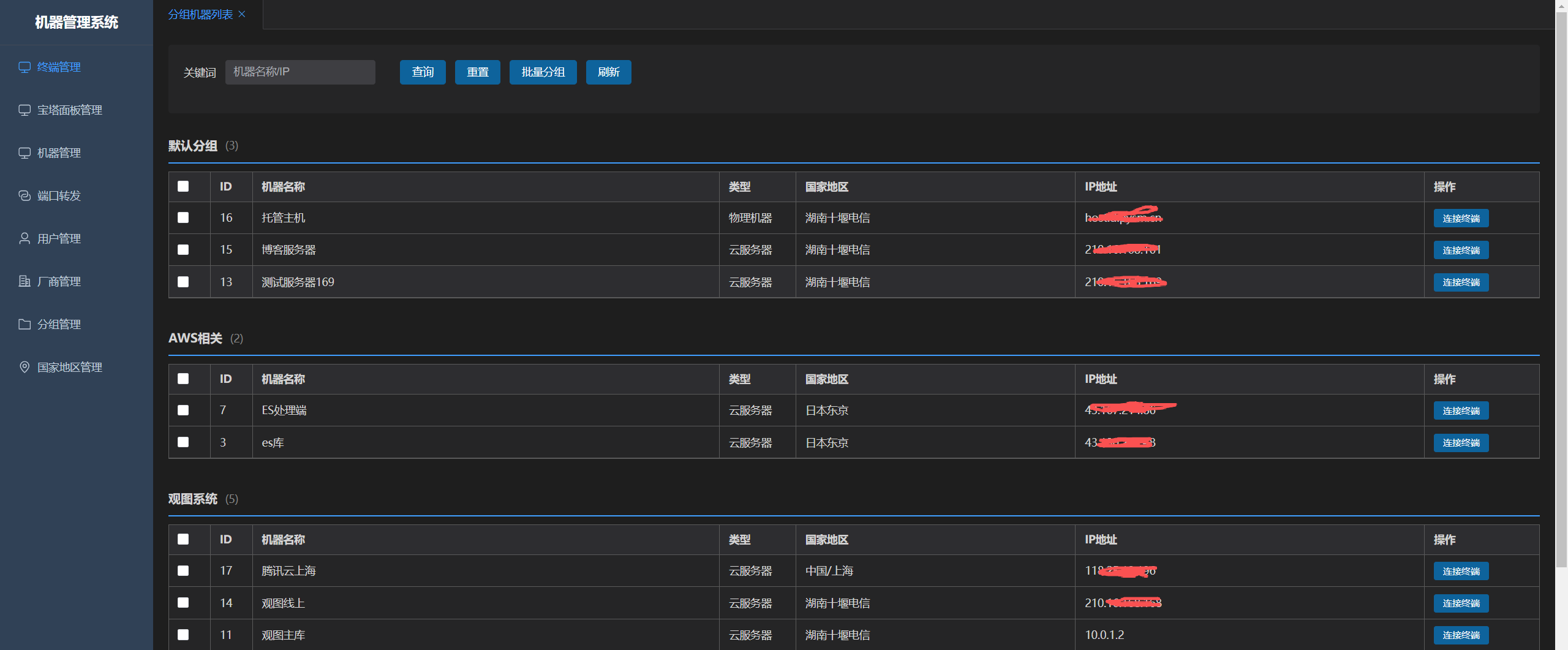Click the 机器名称/IP keyword input field
Screen dimensions: 1568x650
(x=300, y=72)
